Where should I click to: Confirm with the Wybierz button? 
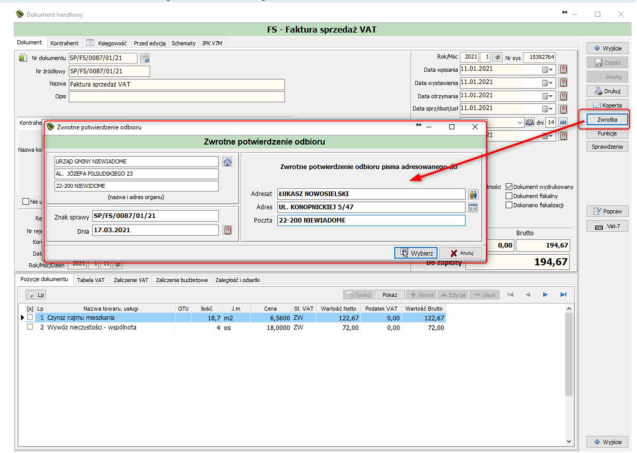[416, 253]
